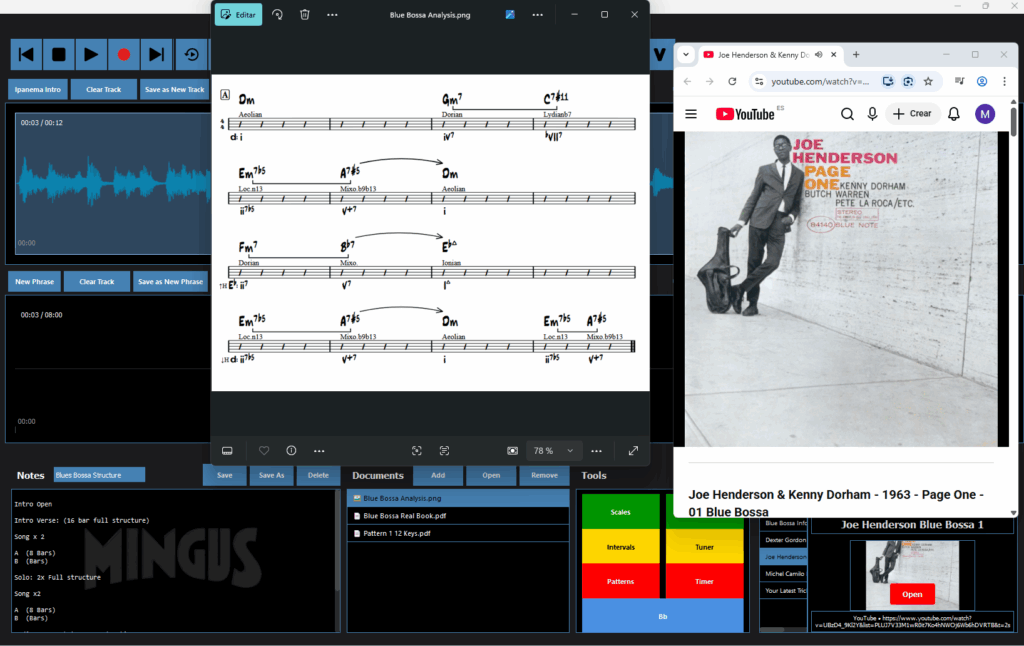The height and width of the screenshot is (646, 1024).
Task: Open YouTube notifications bell
Action: pyautogui.click(x=954, y=114)
